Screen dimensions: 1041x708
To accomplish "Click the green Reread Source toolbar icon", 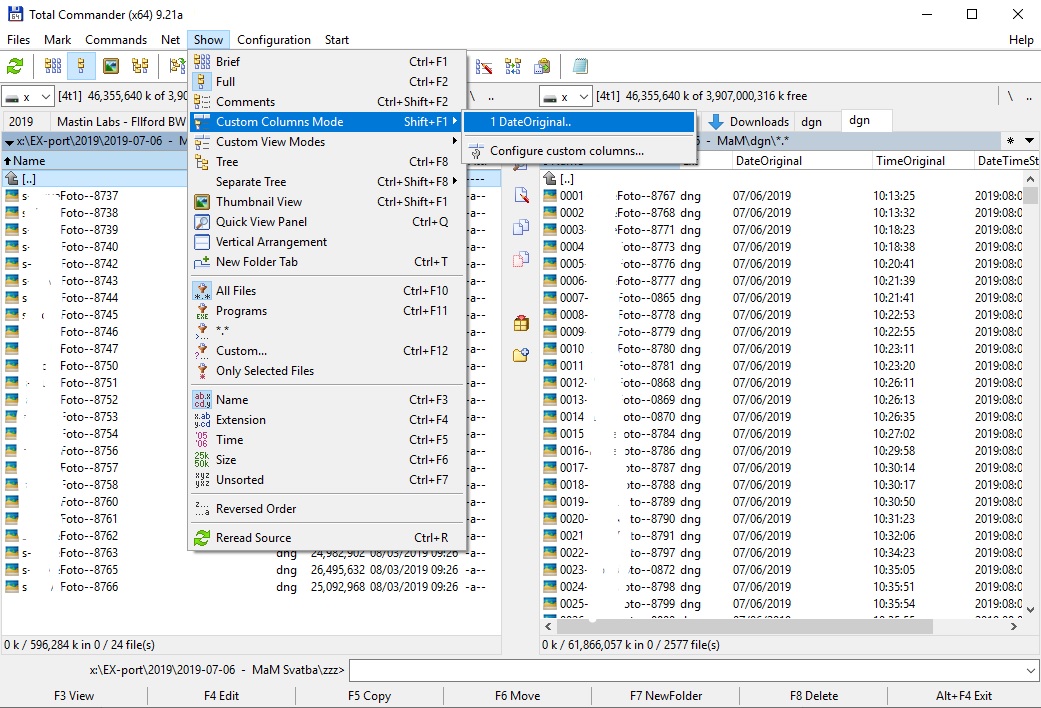I will pos(15,66).
